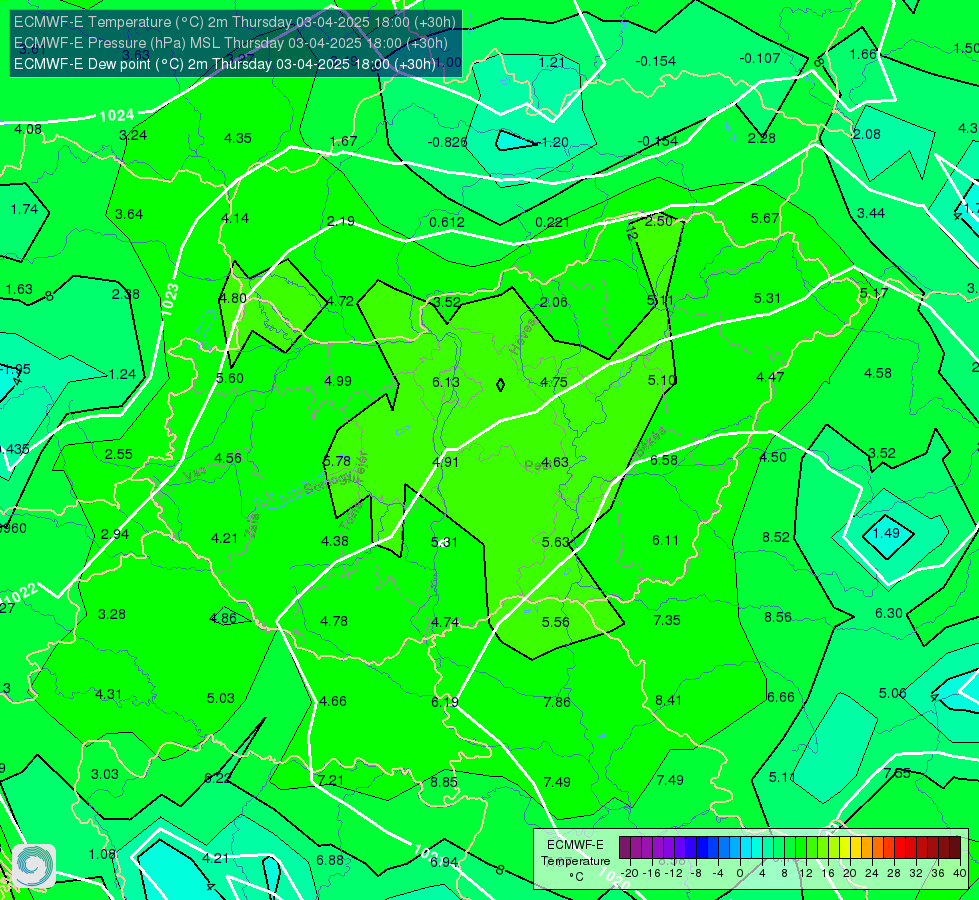
Task: Click the purple legend swatch above -20
Action: [625, 848]
